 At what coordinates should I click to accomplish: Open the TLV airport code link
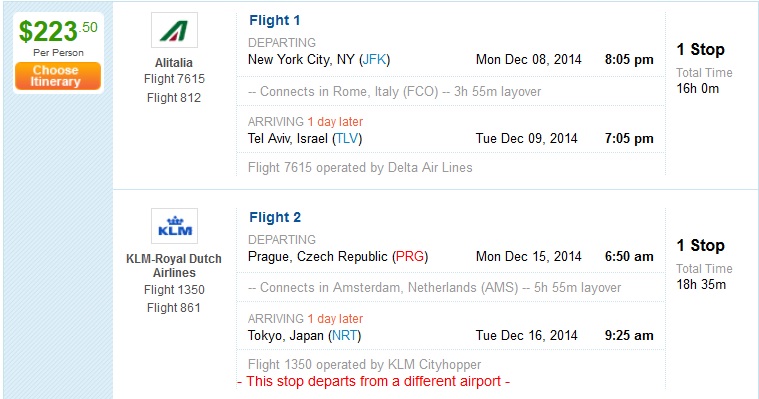(347, 138)
